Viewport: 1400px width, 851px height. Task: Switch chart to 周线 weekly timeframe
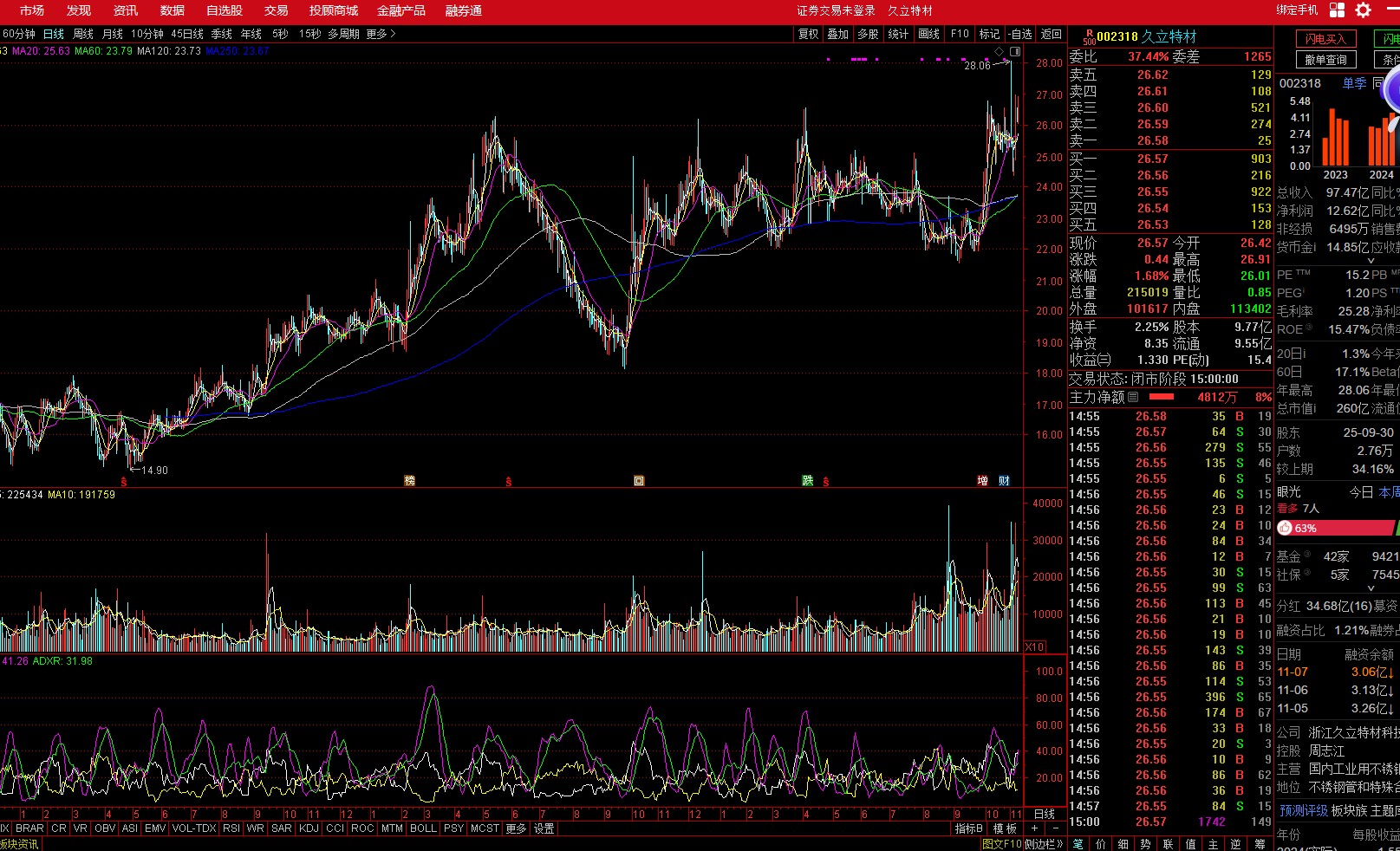(x=83, y=34)
